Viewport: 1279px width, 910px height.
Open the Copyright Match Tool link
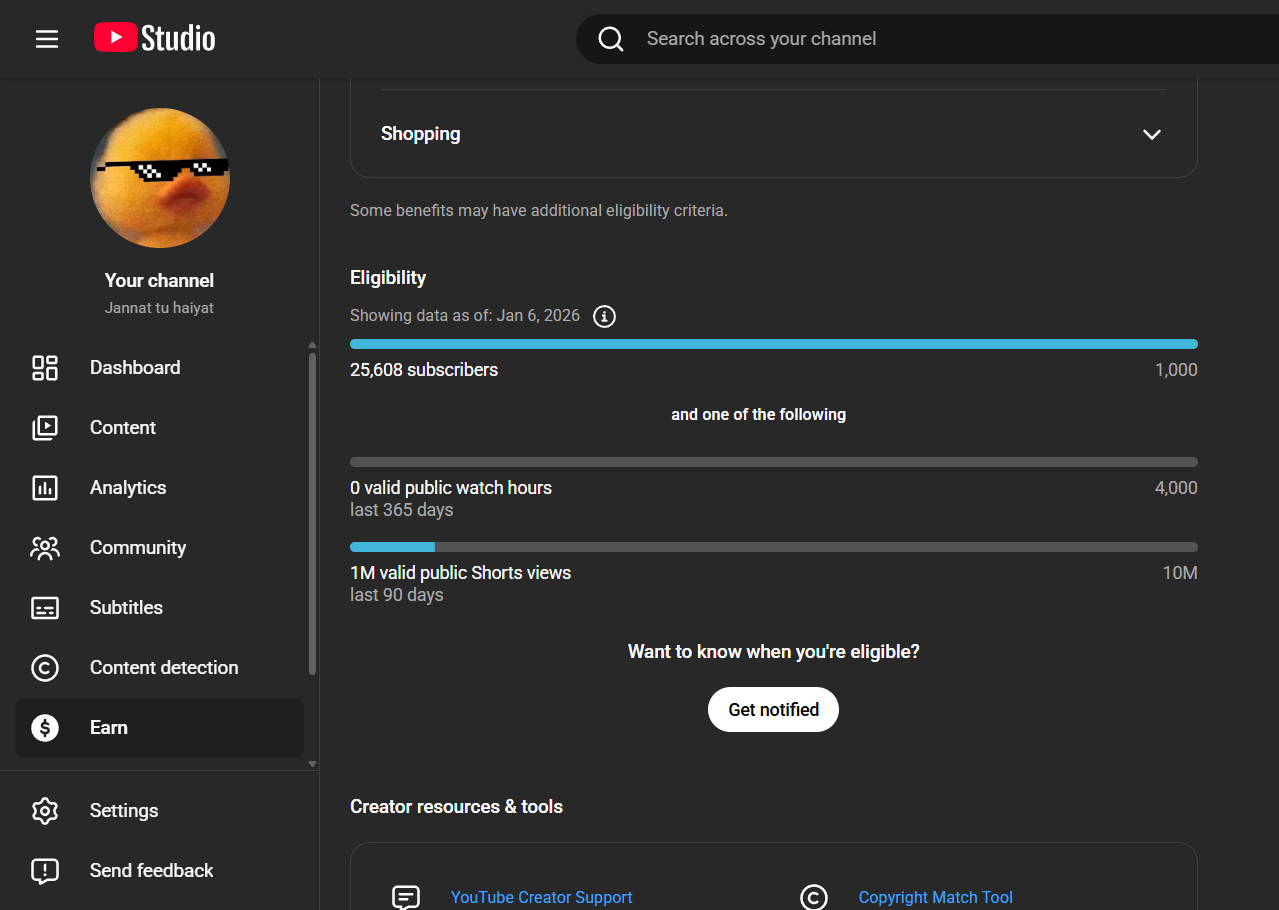pyautogui.click(x=935, y=897)
